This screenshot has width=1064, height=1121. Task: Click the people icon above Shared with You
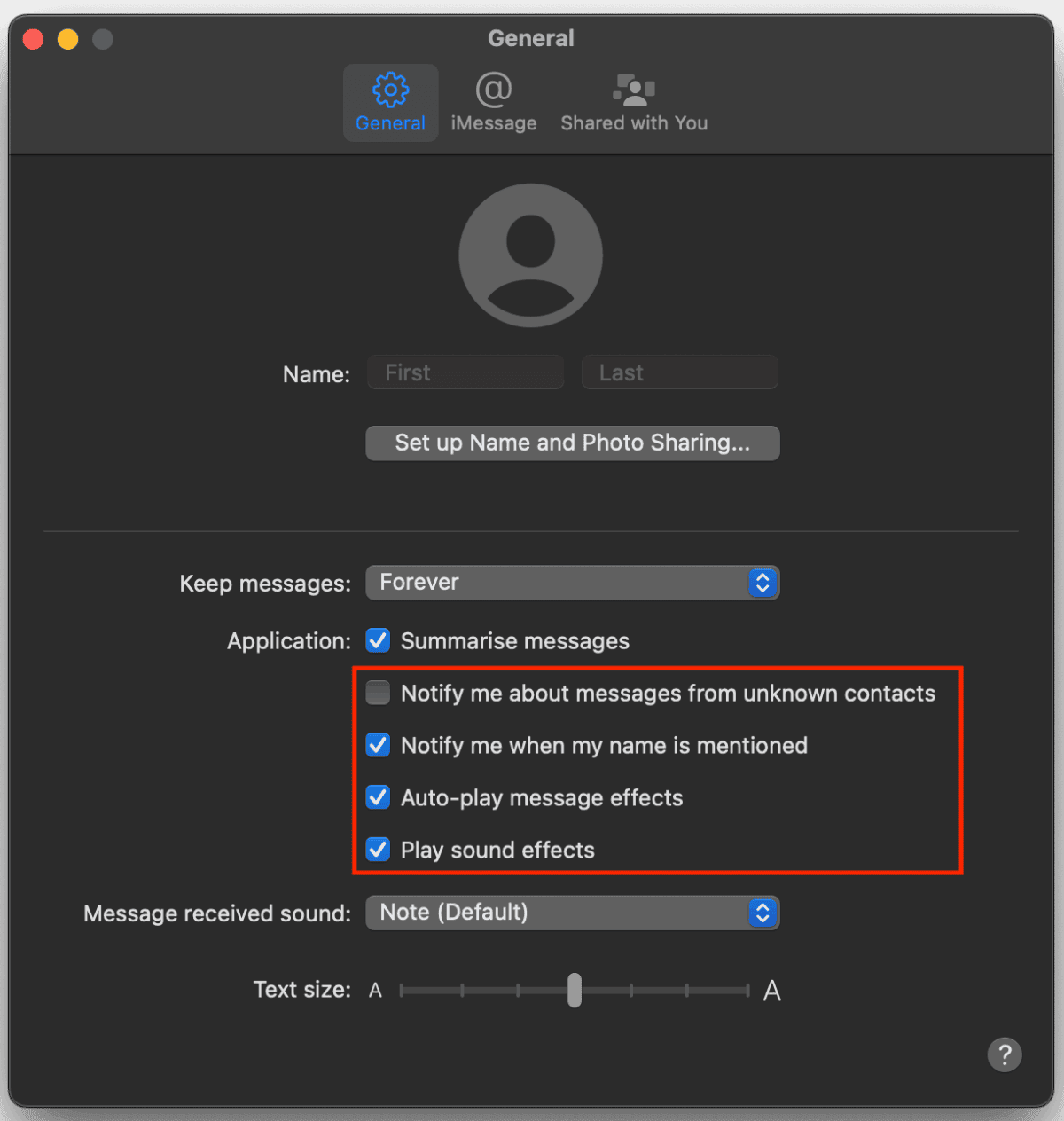point(633,90)
